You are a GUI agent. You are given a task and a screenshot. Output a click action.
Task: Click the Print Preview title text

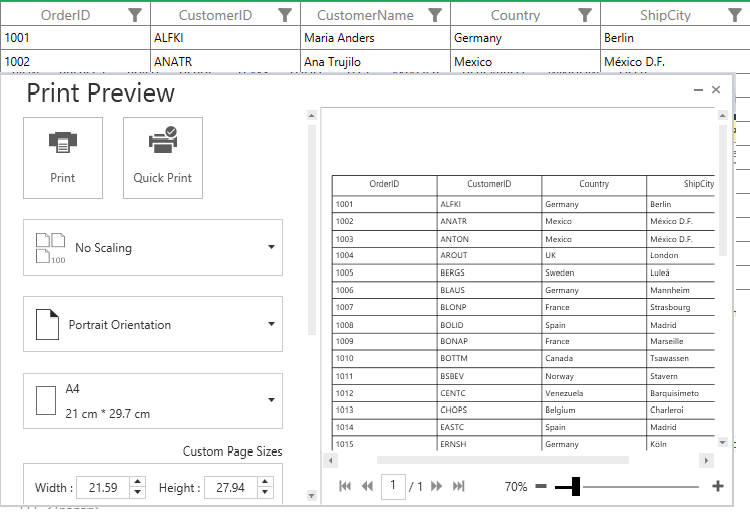point(100,93)
